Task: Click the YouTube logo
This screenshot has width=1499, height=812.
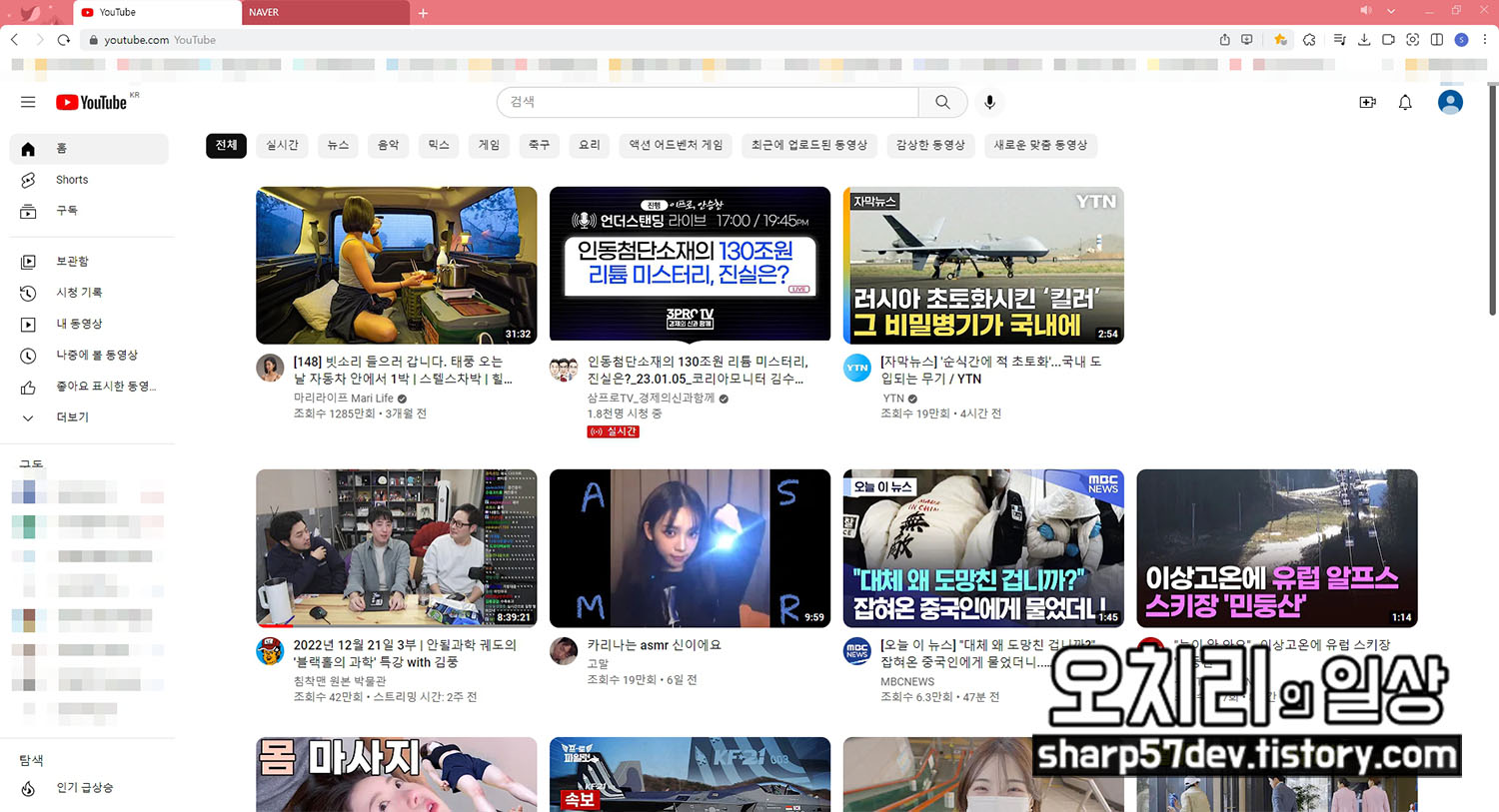Action: pos(92,102)
